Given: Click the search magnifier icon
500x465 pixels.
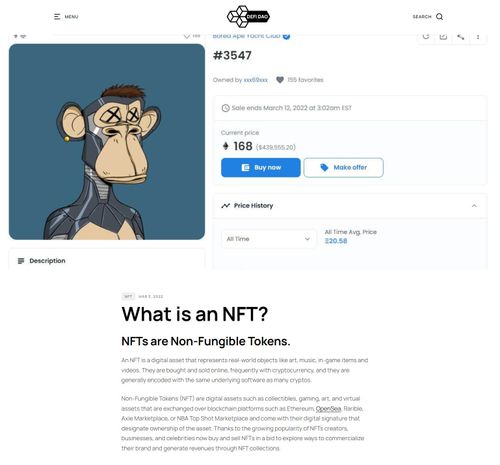Looking at the screenshot, I should (x=439, y=17).
